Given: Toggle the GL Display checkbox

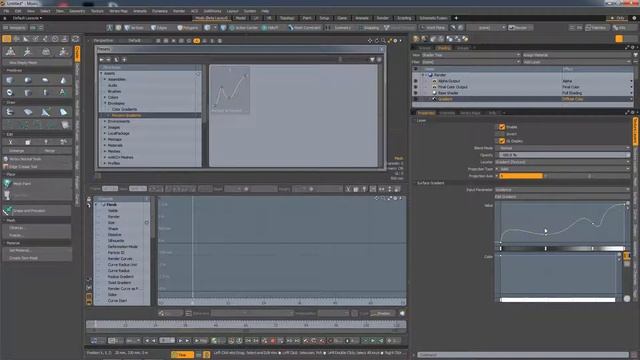Looking at the screenshot, I should pyautogui.click(x=502, y=141).
